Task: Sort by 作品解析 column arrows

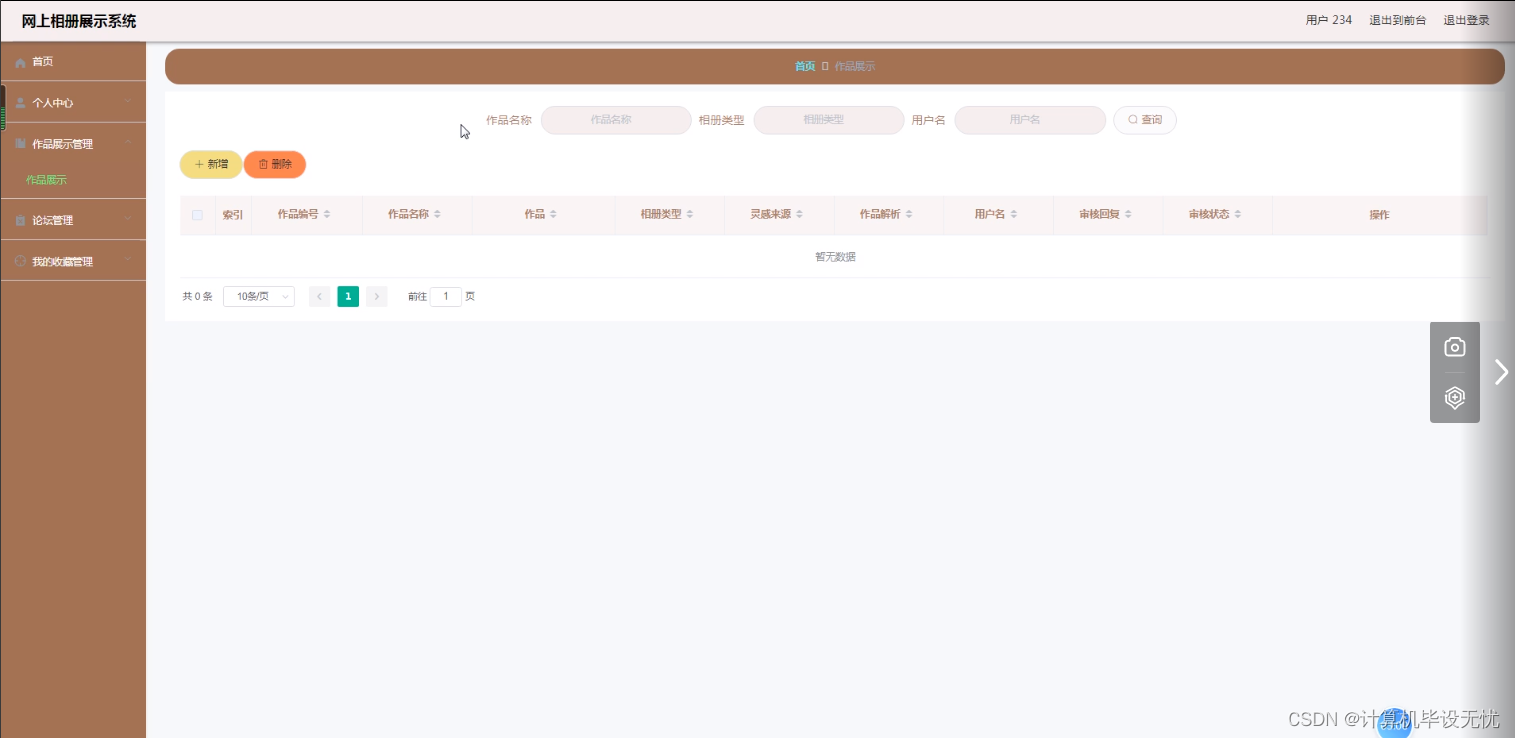Action: click(x=909, y=215)
